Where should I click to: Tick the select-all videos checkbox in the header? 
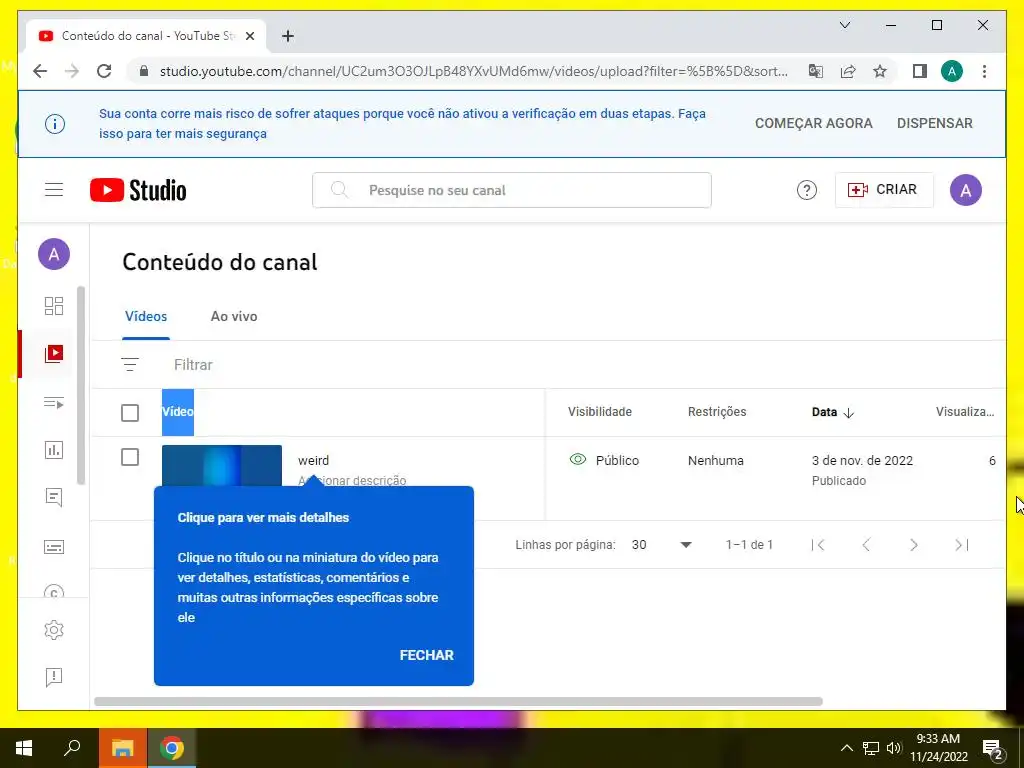click(x=130, y=413)
